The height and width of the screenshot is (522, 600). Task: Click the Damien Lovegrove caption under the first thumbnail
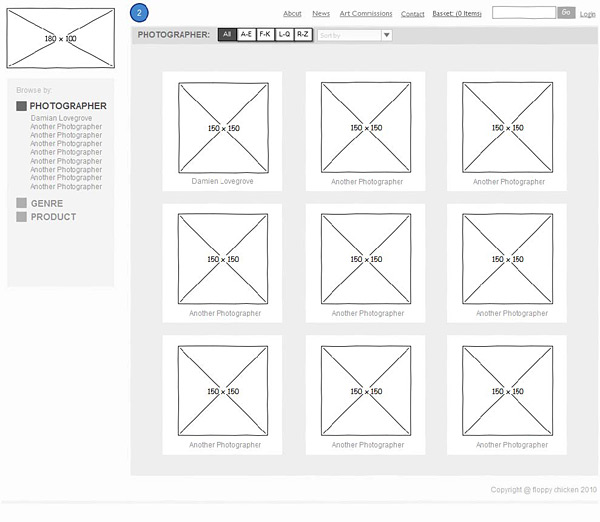[x=222, y=181]
